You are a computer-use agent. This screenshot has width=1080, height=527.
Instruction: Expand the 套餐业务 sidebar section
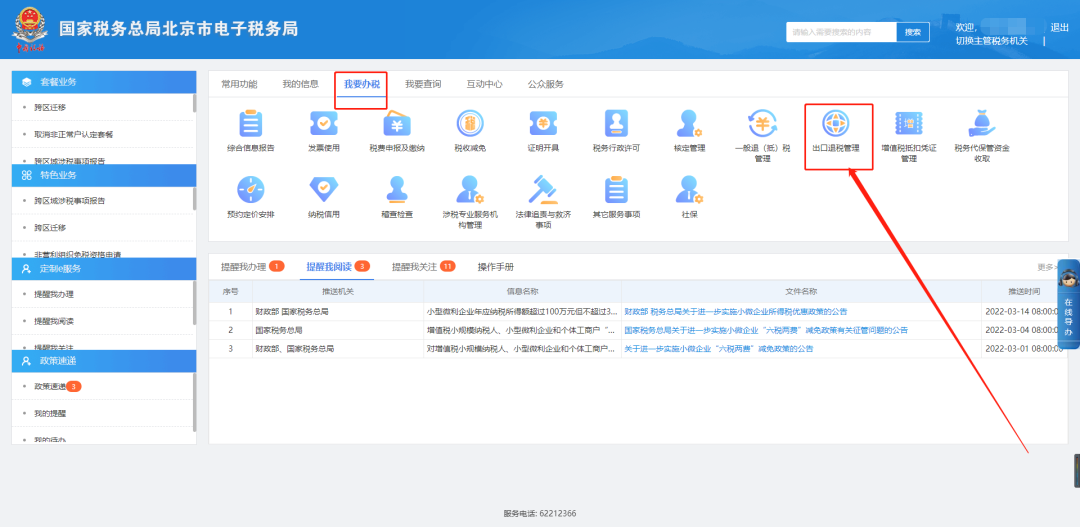[x=104, y=82]
